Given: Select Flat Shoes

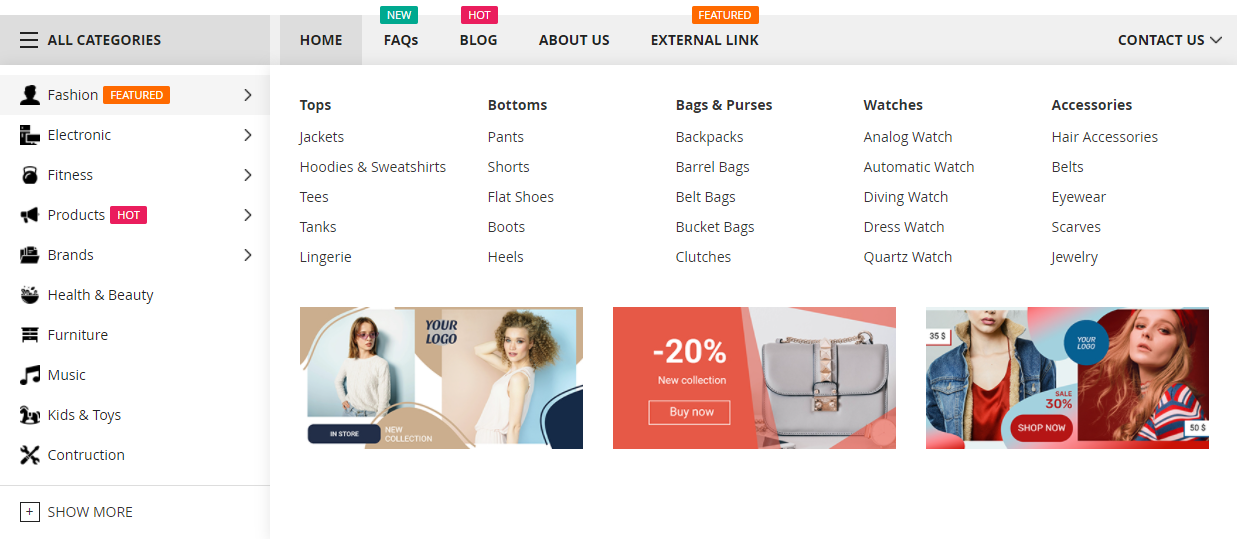Looking at the screenshot, I should (521, 197).
